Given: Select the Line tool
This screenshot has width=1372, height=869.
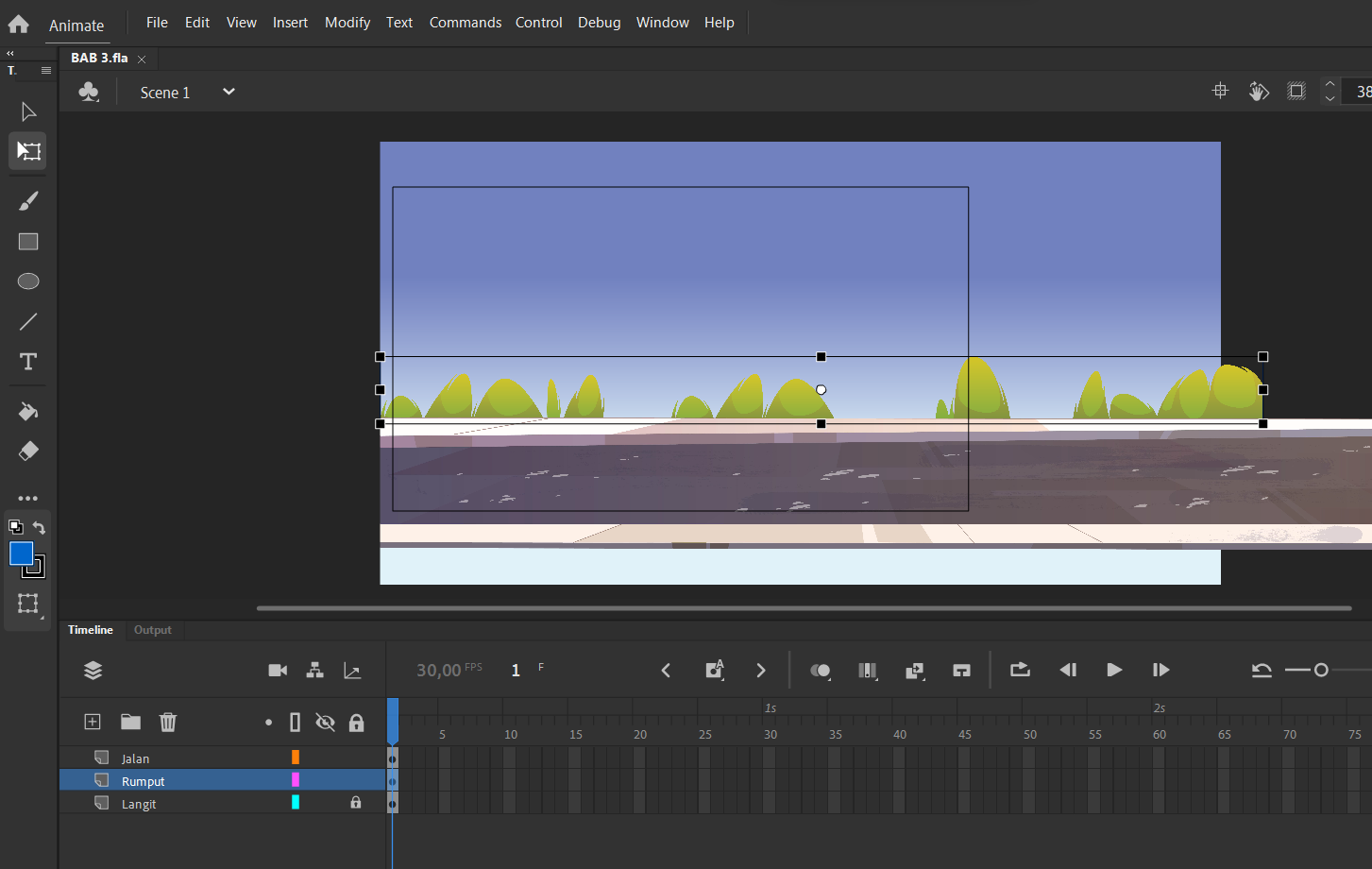Looking at the screenshot, I should [28, 321].
